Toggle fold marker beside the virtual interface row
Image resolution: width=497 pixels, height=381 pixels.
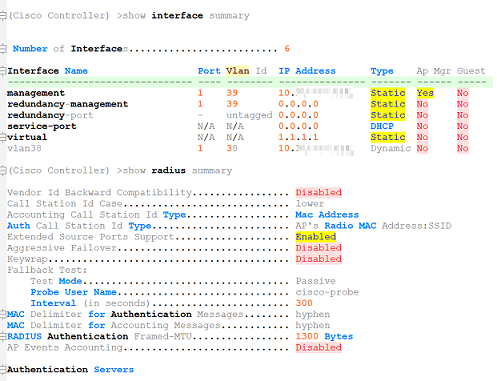click(x=3, y=137)
